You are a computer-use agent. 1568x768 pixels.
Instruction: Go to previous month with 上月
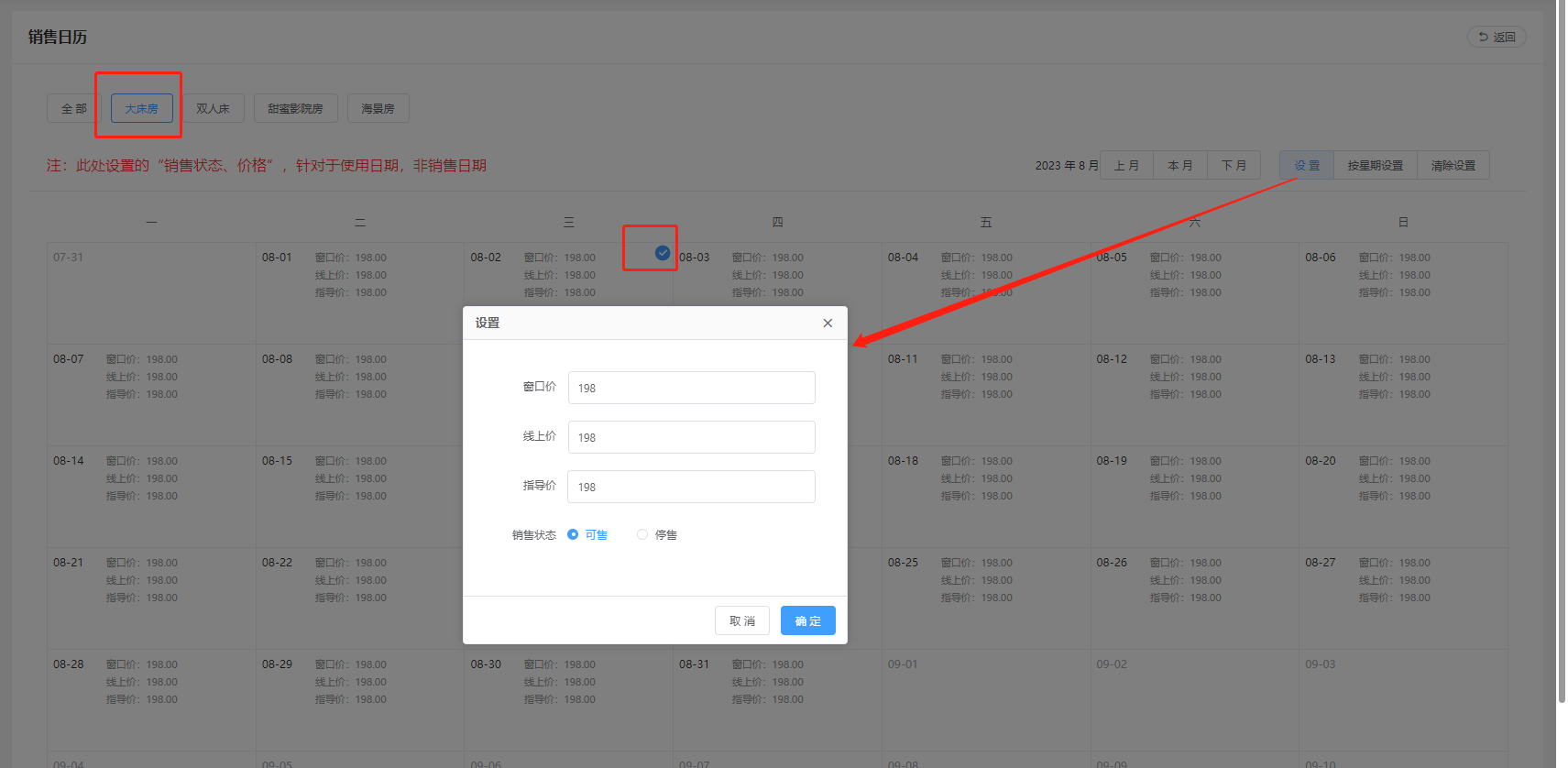[1126, 166]
